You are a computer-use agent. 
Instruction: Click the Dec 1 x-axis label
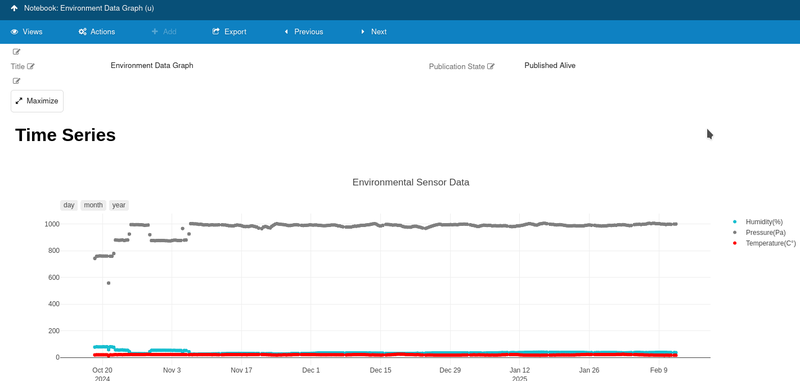point(311,370)
